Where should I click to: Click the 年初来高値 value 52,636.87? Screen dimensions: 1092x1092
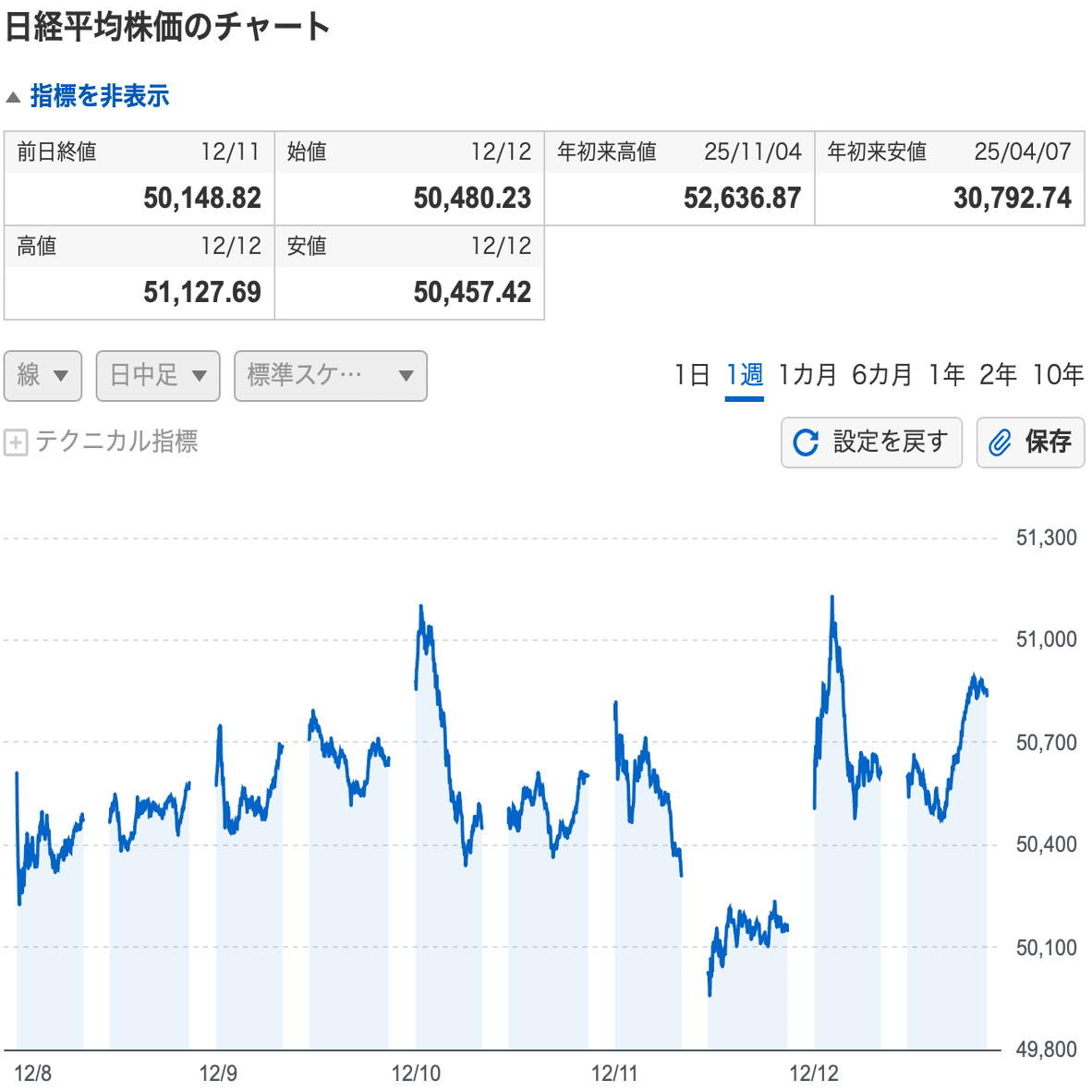pos(743,198)
